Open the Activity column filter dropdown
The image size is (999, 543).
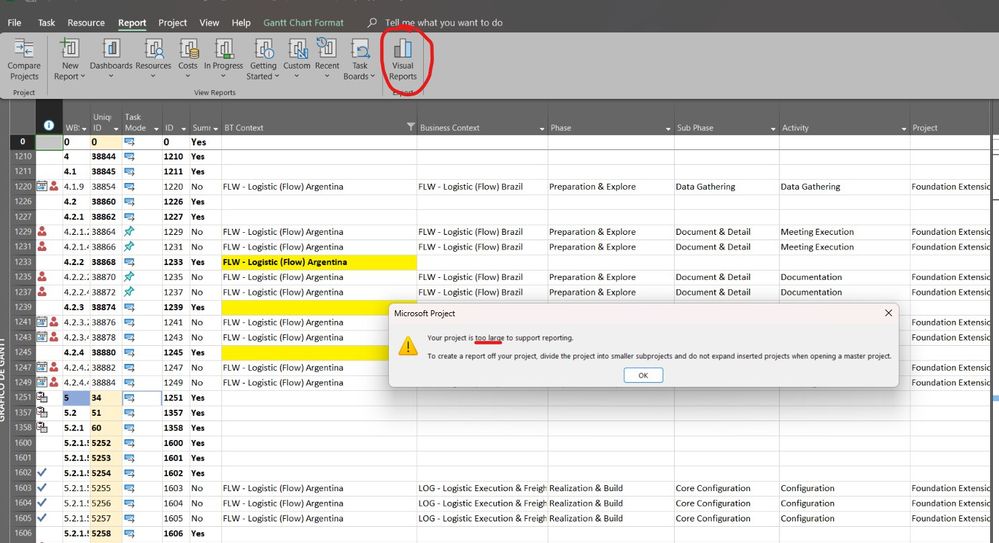point(903,128)
